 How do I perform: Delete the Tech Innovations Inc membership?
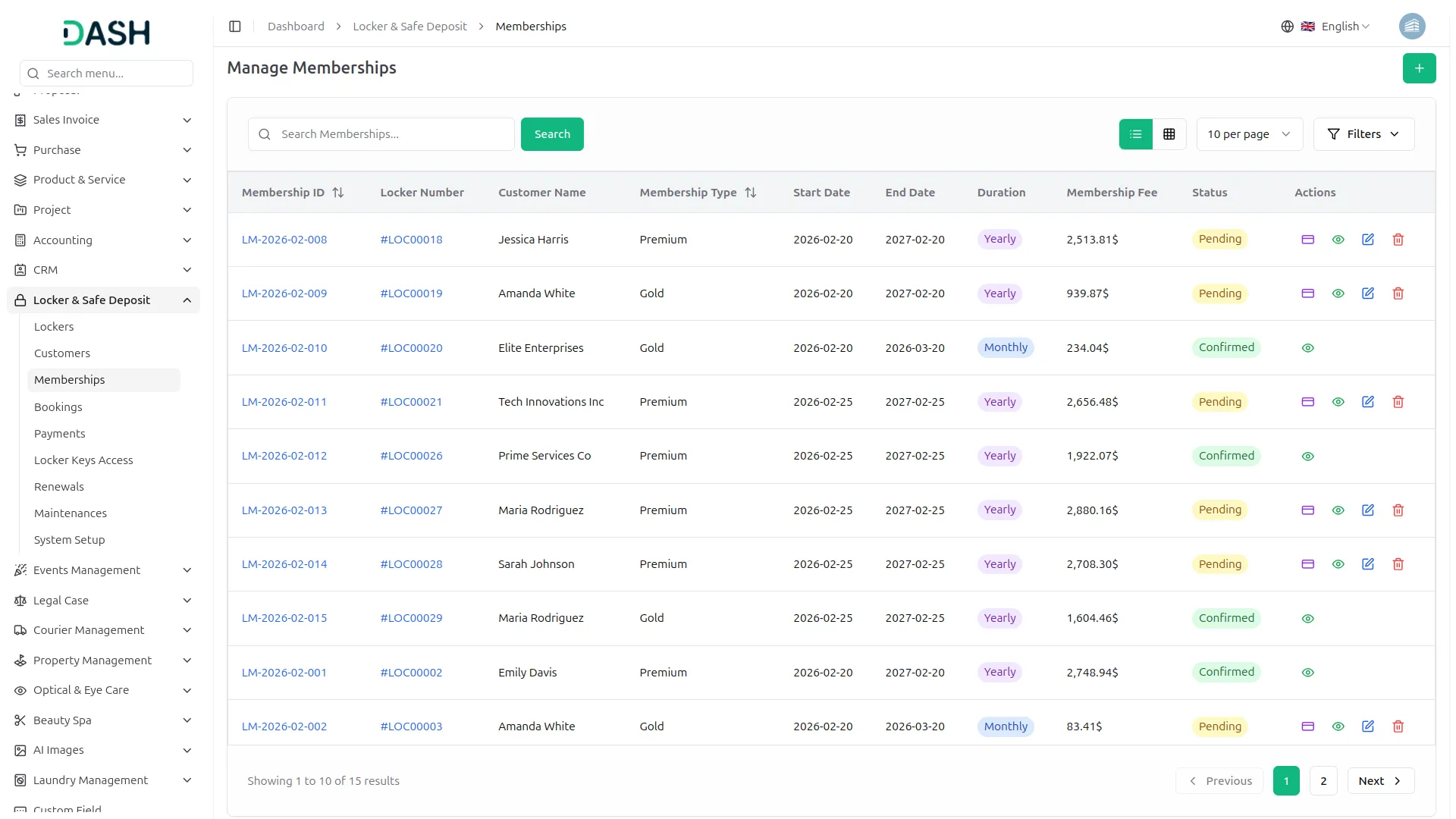1398,402
